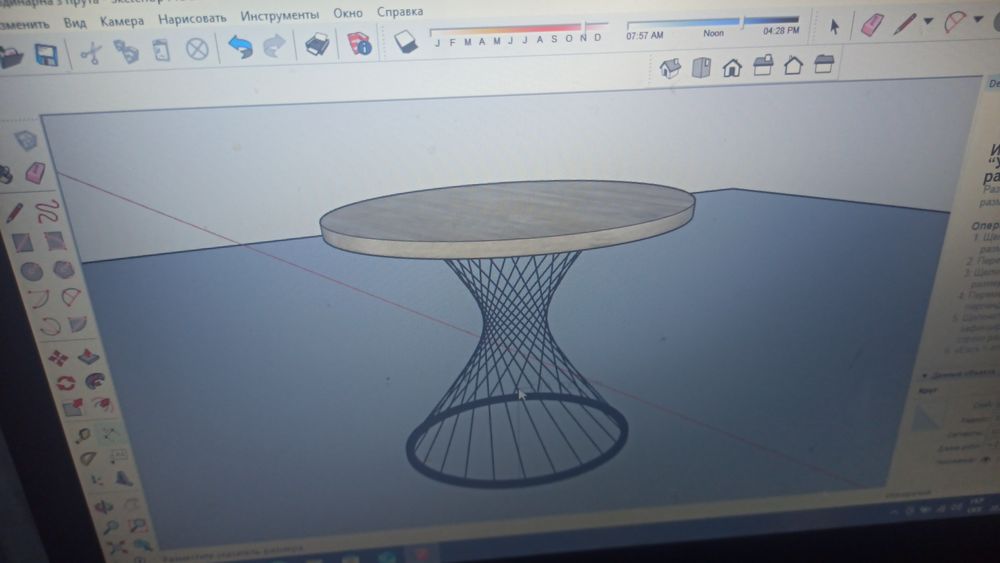Switch to Right view icon

click(x=763, y=65)
